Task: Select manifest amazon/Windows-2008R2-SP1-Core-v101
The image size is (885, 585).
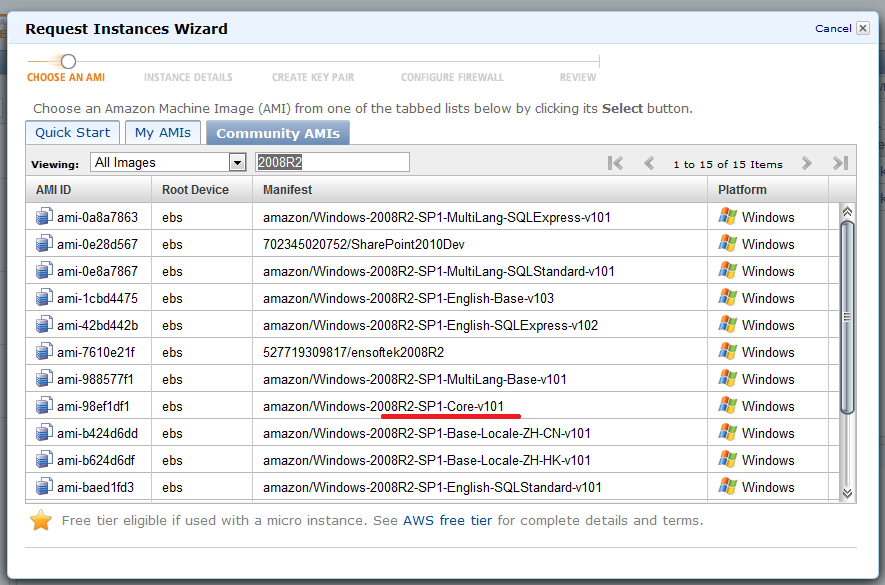Action: pyautogui.click(x=383, y=407)
